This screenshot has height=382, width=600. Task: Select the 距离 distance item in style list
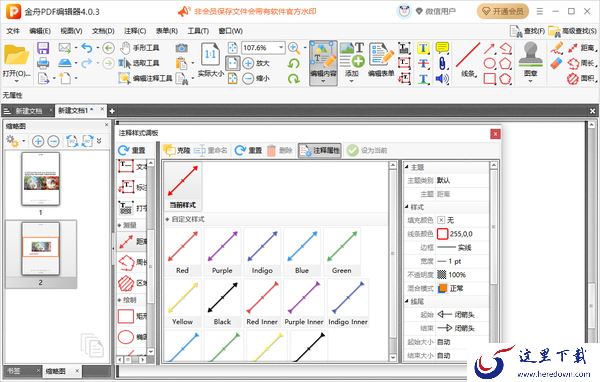(x=133, y=242)
